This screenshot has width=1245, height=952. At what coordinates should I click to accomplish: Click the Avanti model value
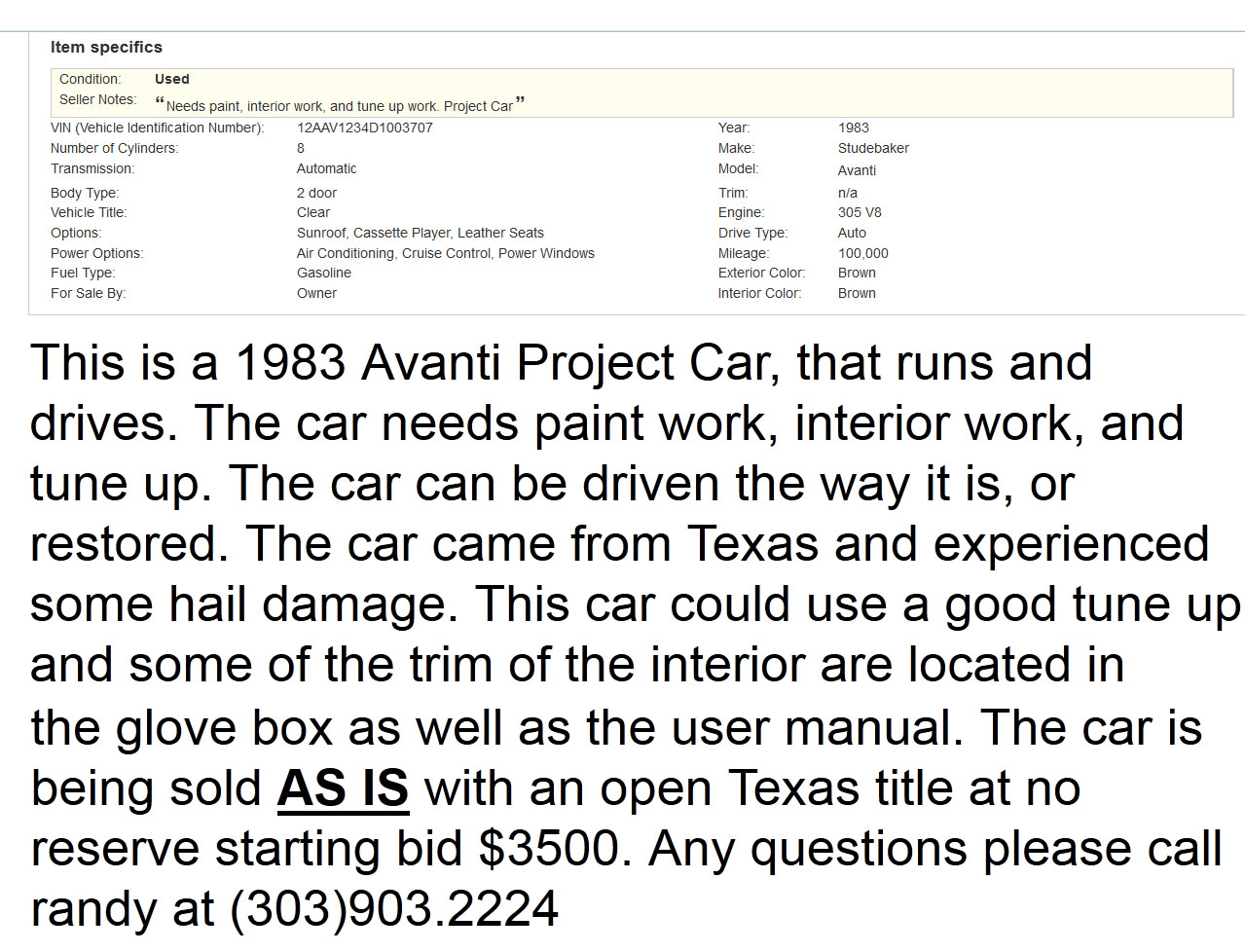(x=857, y=170)
